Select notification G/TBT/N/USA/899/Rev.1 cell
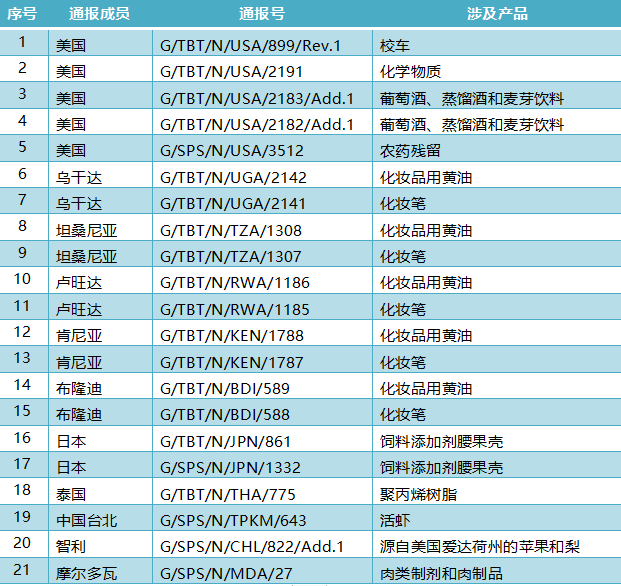Image resolution: width=621 pixels, height=586 pixels. 262,43
